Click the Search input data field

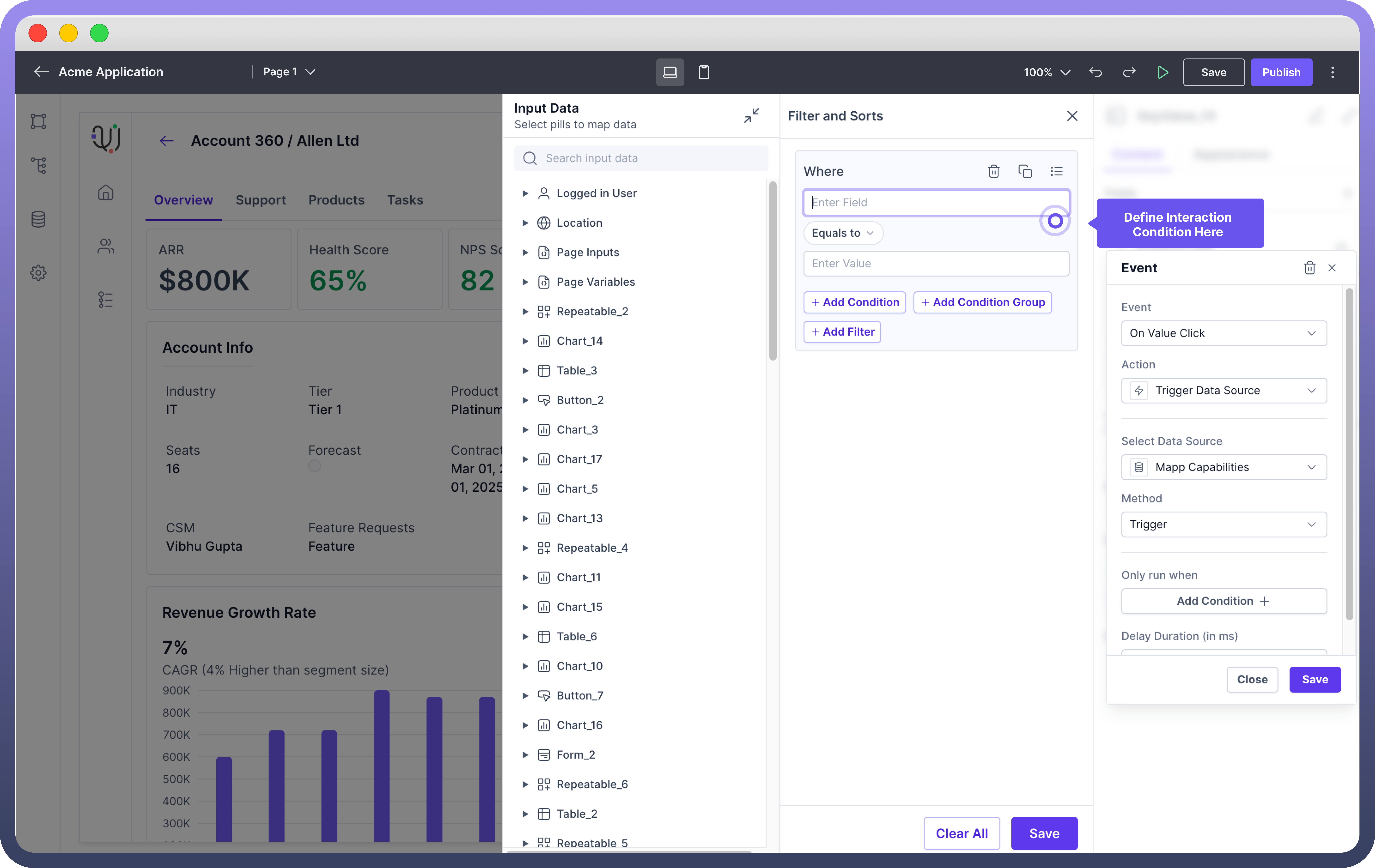click(651, 158)
